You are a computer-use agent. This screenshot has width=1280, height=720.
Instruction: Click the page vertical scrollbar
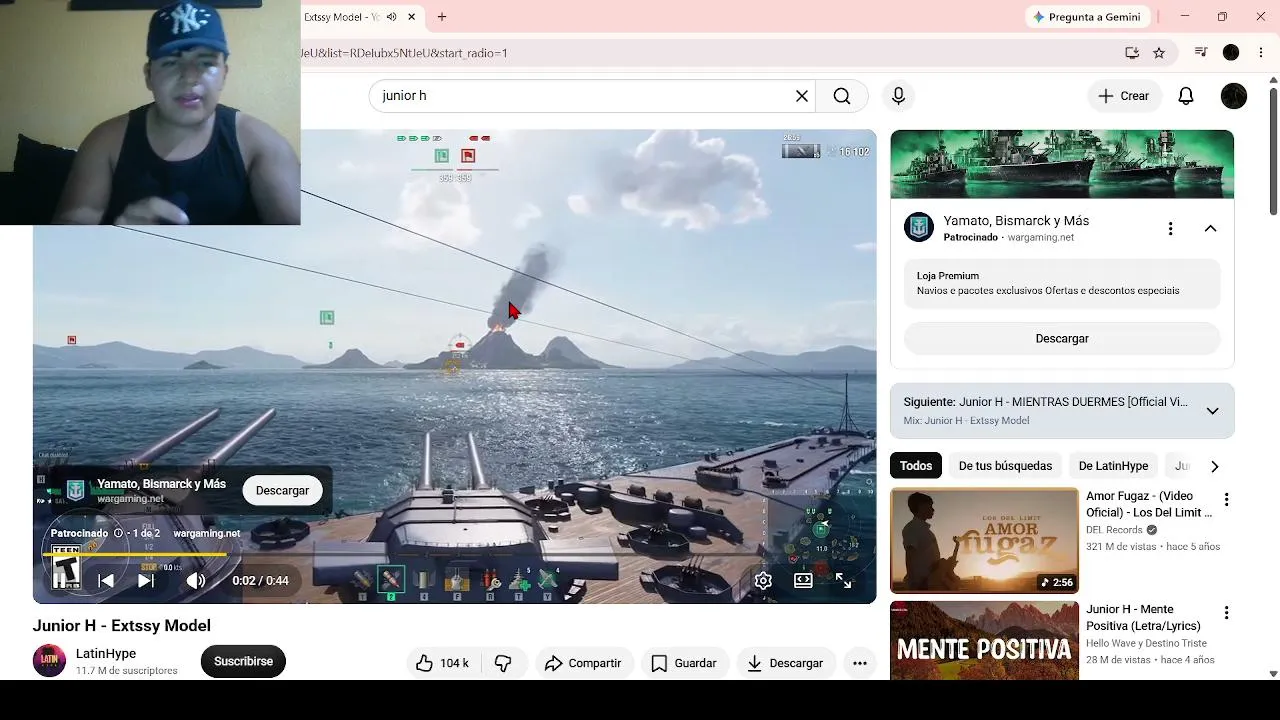tap(1273, 150)
